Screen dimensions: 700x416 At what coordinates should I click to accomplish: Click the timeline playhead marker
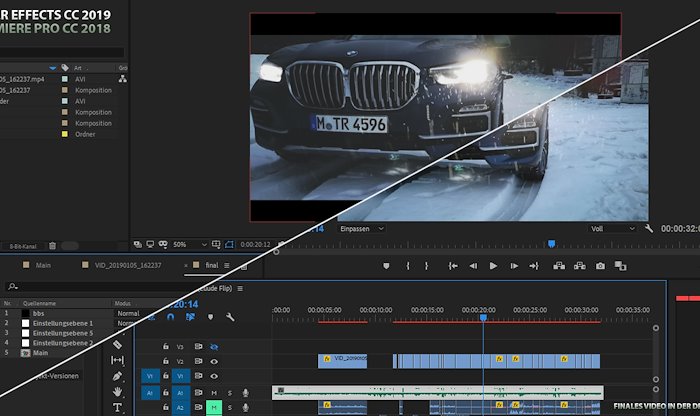(x=483, y=317)
